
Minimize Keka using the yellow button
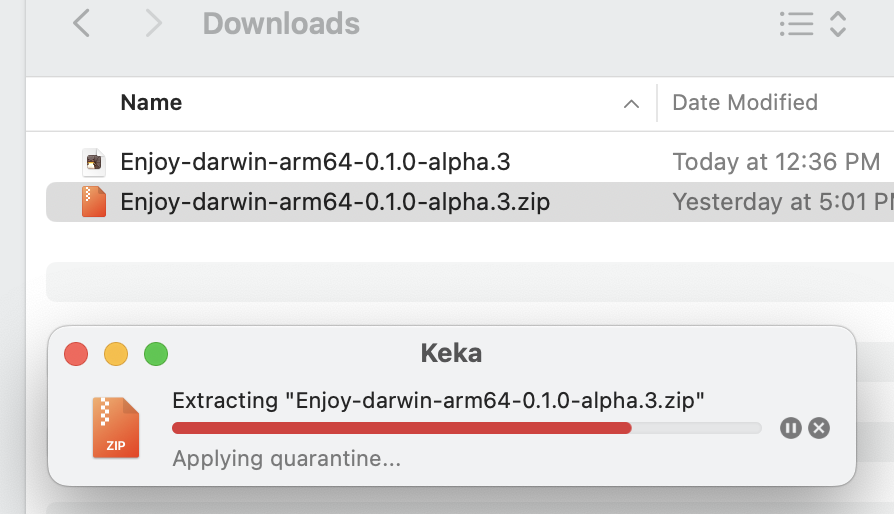(116, 354)
